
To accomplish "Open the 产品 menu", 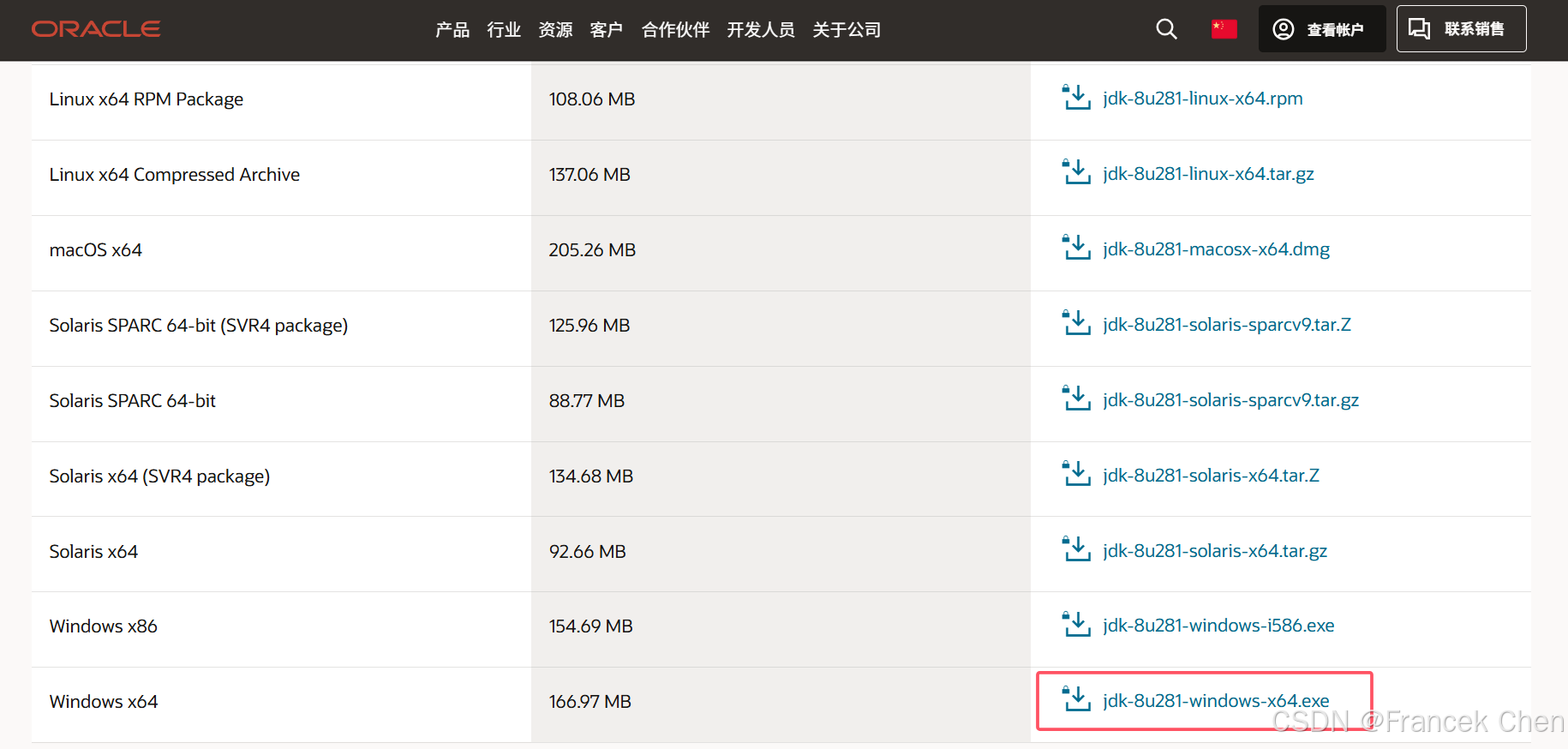I will (x=452, y=30).
